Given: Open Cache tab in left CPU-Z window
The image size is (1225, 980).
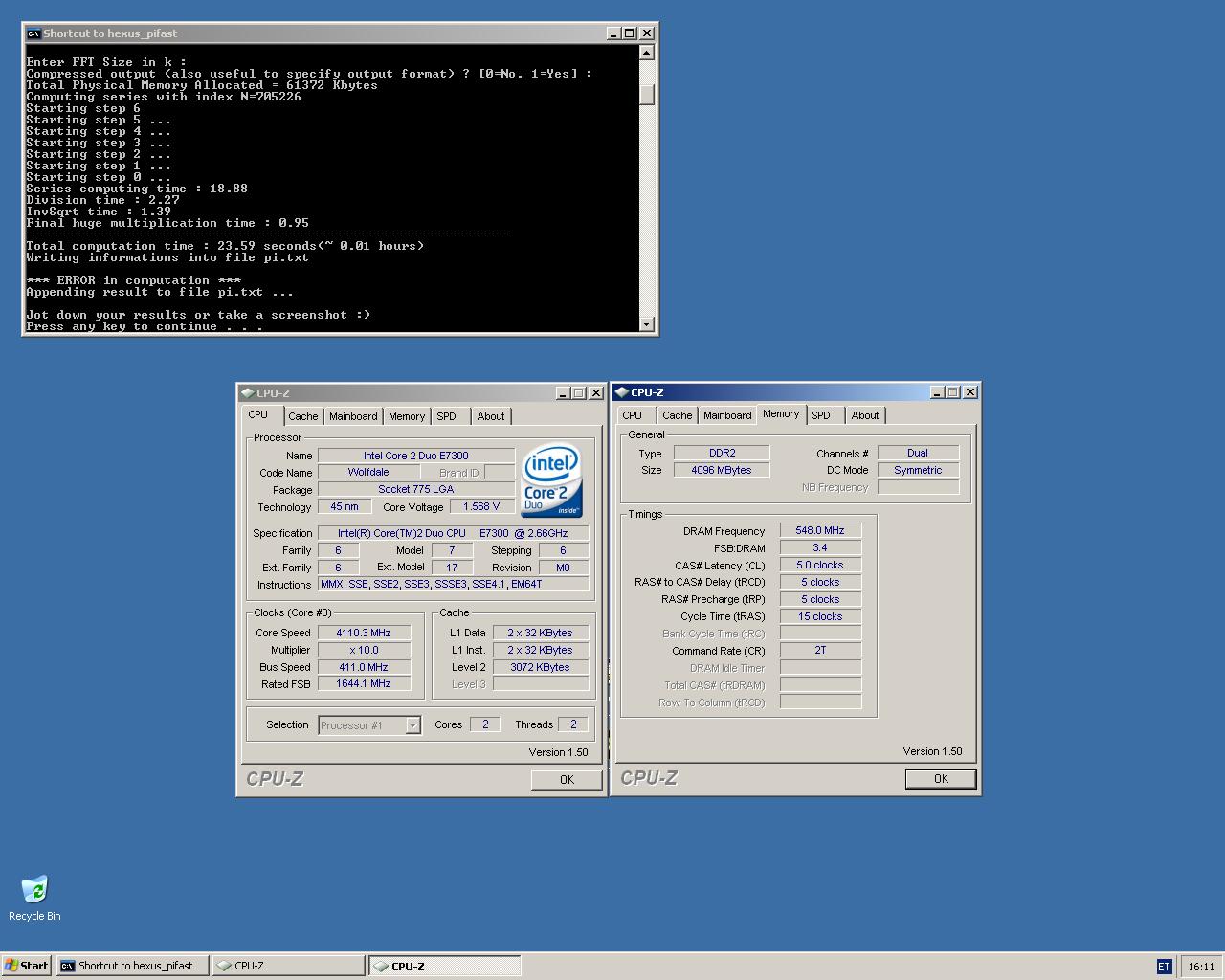Looking at the screenshot, I should pos(302,416).
